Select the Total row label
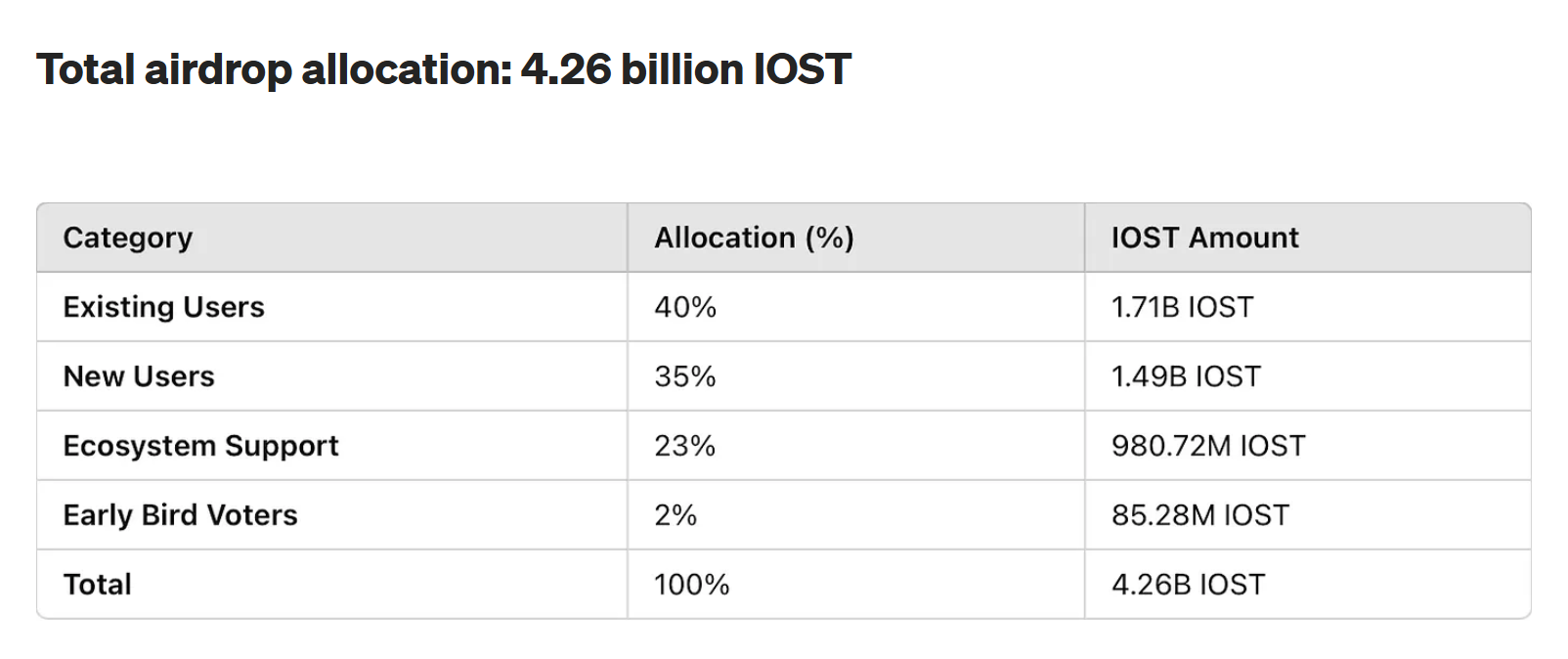1568x659 pixels. [x=97, y=585]
